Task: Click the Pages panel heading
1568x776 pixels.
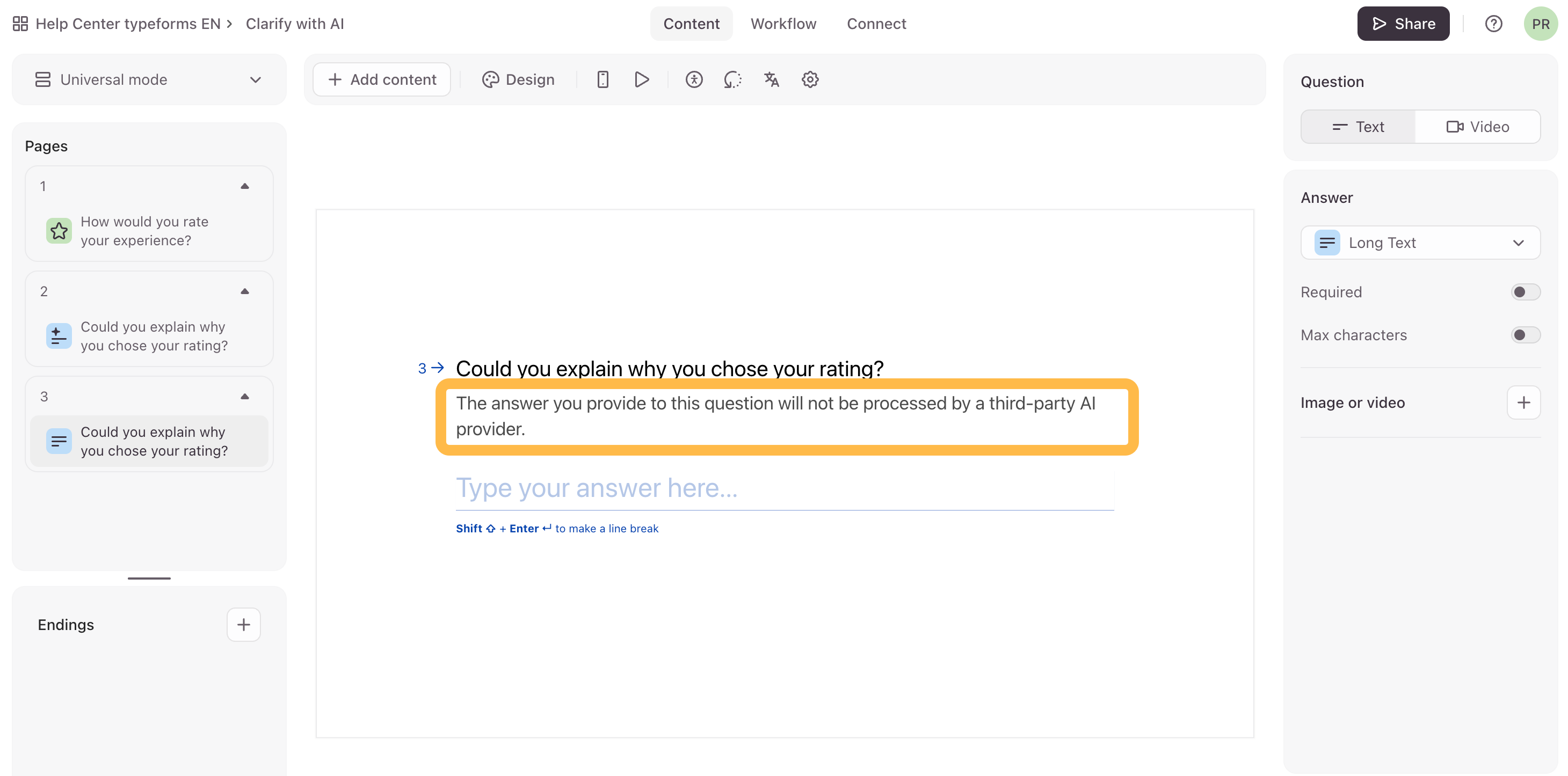Action: tap(46, 146)
